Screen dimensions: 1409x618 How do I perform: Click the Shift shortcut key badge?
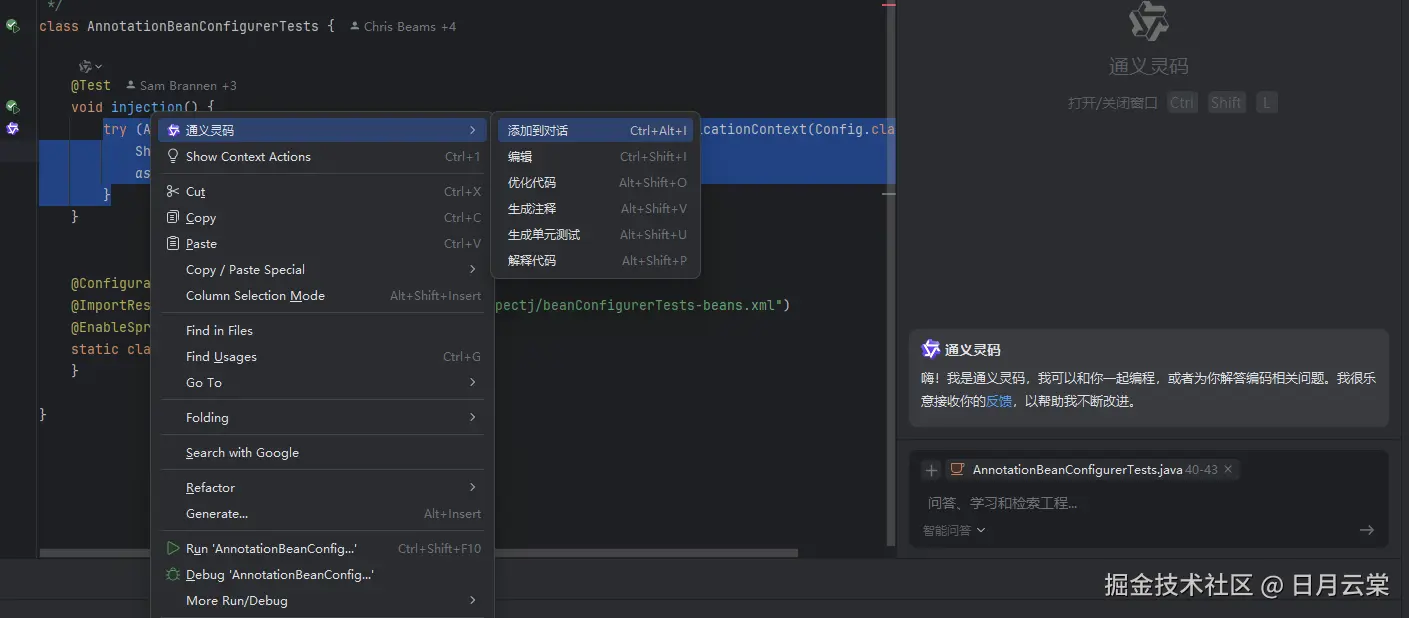(x=1226, y=103)
